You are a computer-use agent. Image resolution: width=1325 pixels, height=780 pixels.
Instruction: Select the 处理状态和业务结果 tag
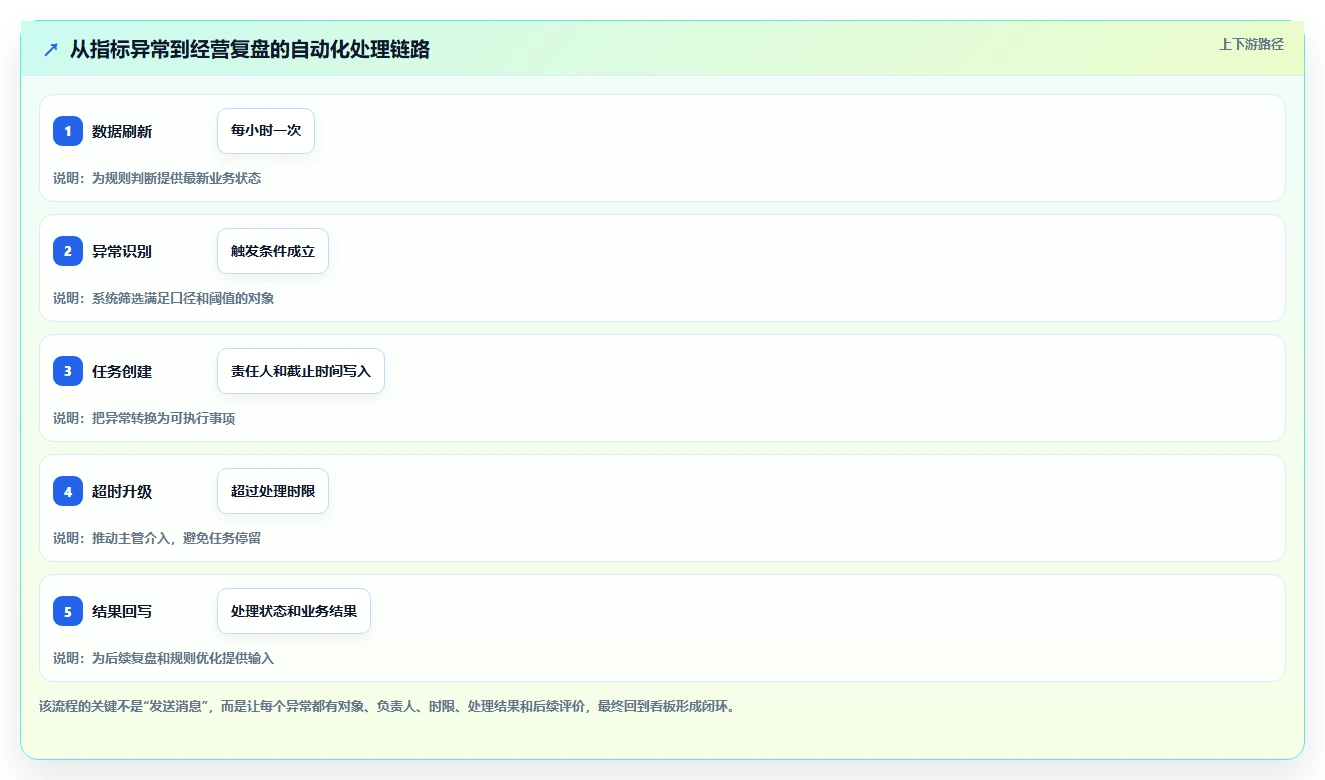(294, 611)
